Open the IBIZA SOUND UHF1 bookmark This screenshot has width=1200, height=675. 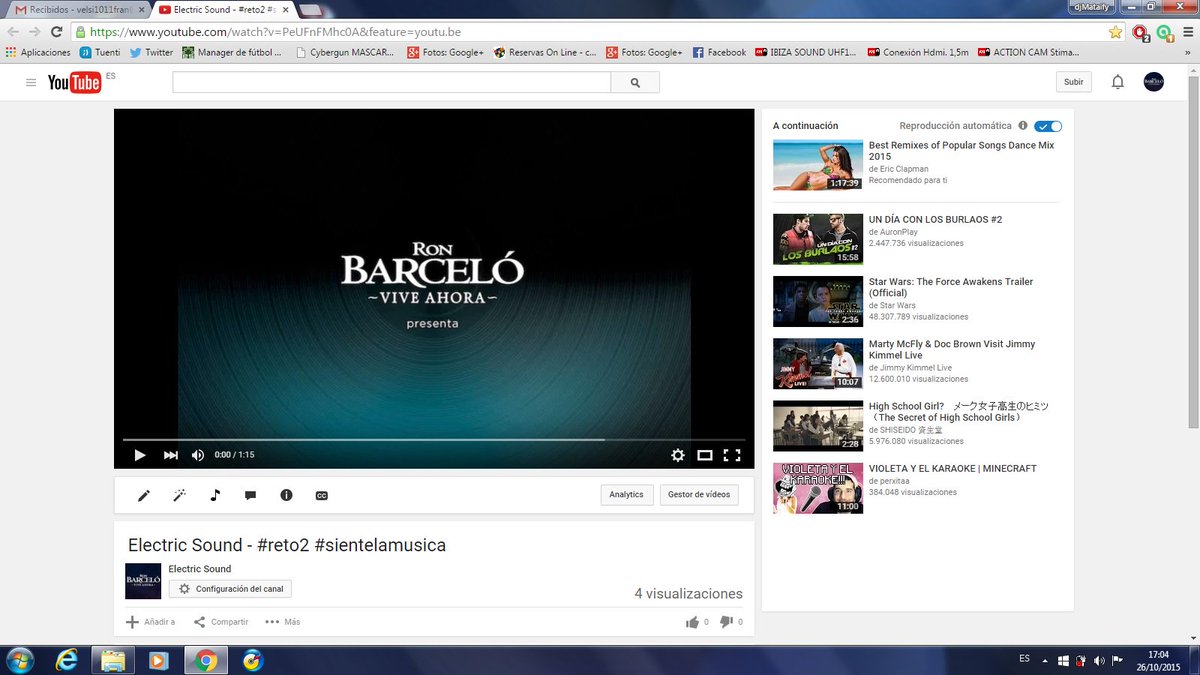click(807, 52)
